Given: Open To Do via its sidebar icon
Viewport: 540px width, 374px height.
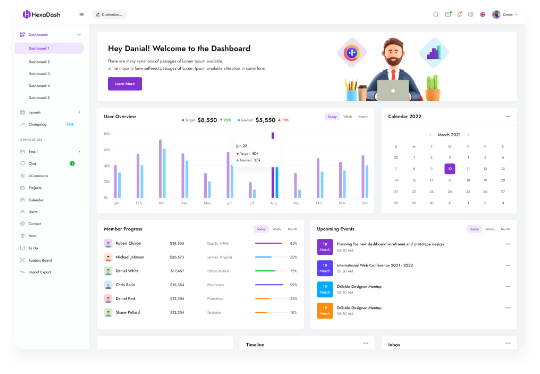Looking at the screenshot, I should click(x=22, y=248).
